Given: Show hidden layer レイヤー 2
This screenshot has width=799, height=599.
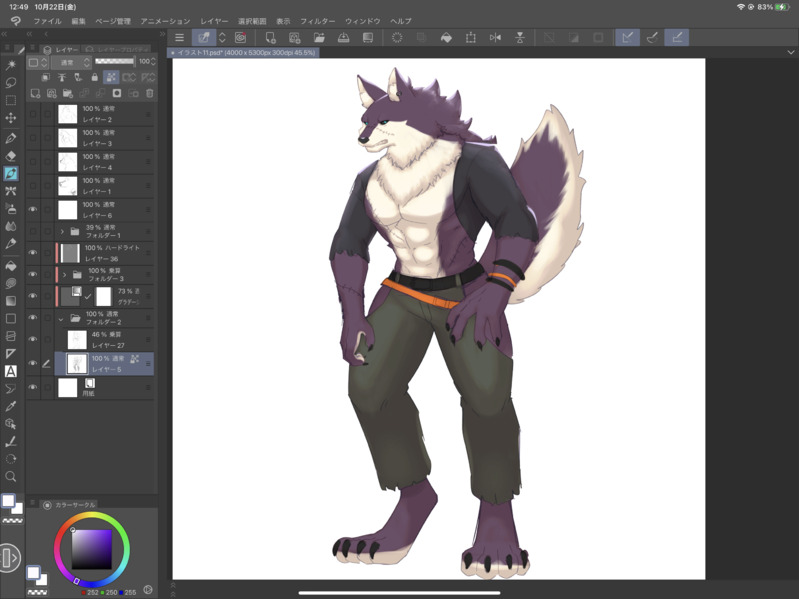Looking at the screenshot, I should (x=33, y=115).
